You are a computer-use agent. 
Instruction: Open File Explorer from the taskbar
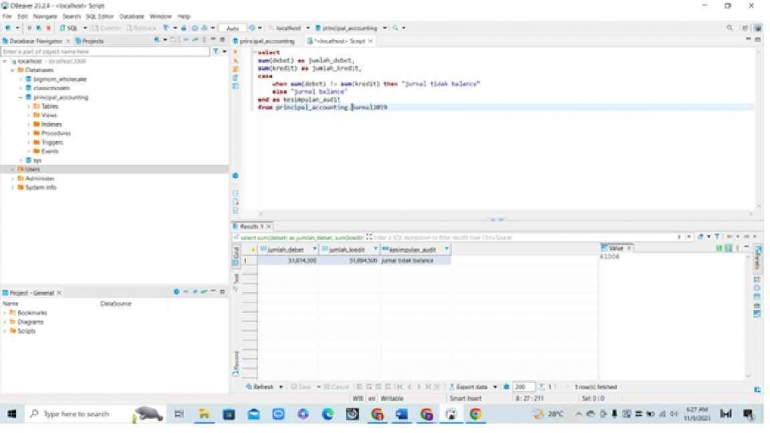(204, 414)
